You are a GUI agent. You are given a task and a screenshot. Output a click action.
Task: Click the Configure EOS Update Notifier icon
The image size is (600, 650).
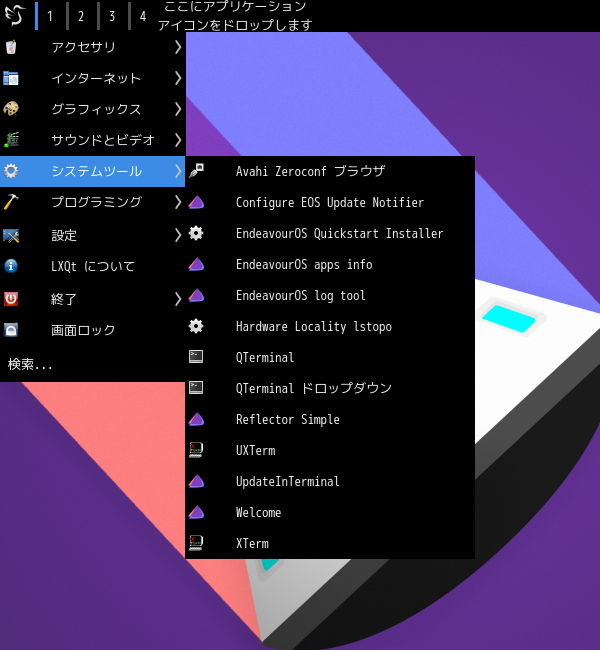pos(196,202)
